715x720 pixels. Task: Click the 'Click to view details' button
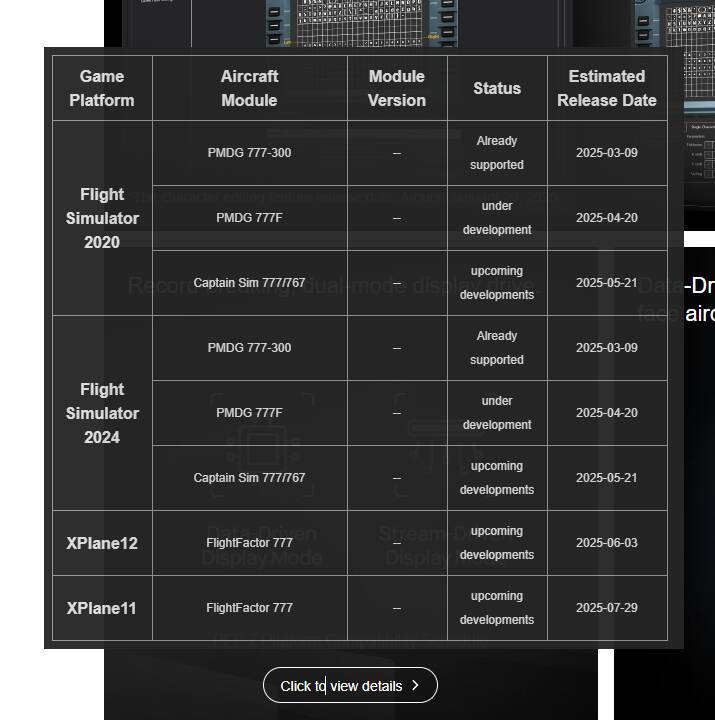[350, 686]
